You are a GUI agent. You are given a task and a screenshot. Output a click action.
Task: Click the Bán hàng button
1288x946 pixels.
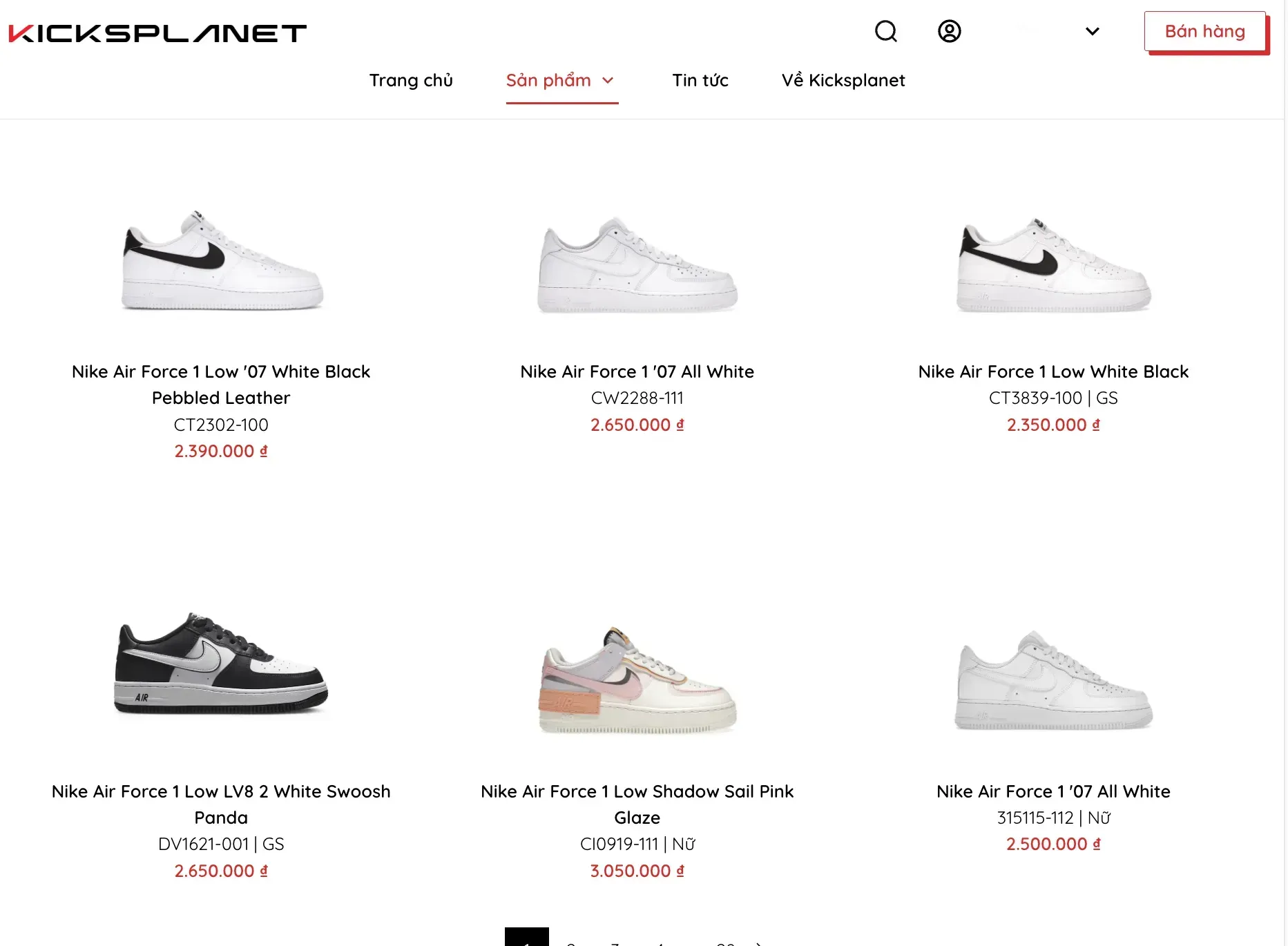click(x=1205, y=31)
